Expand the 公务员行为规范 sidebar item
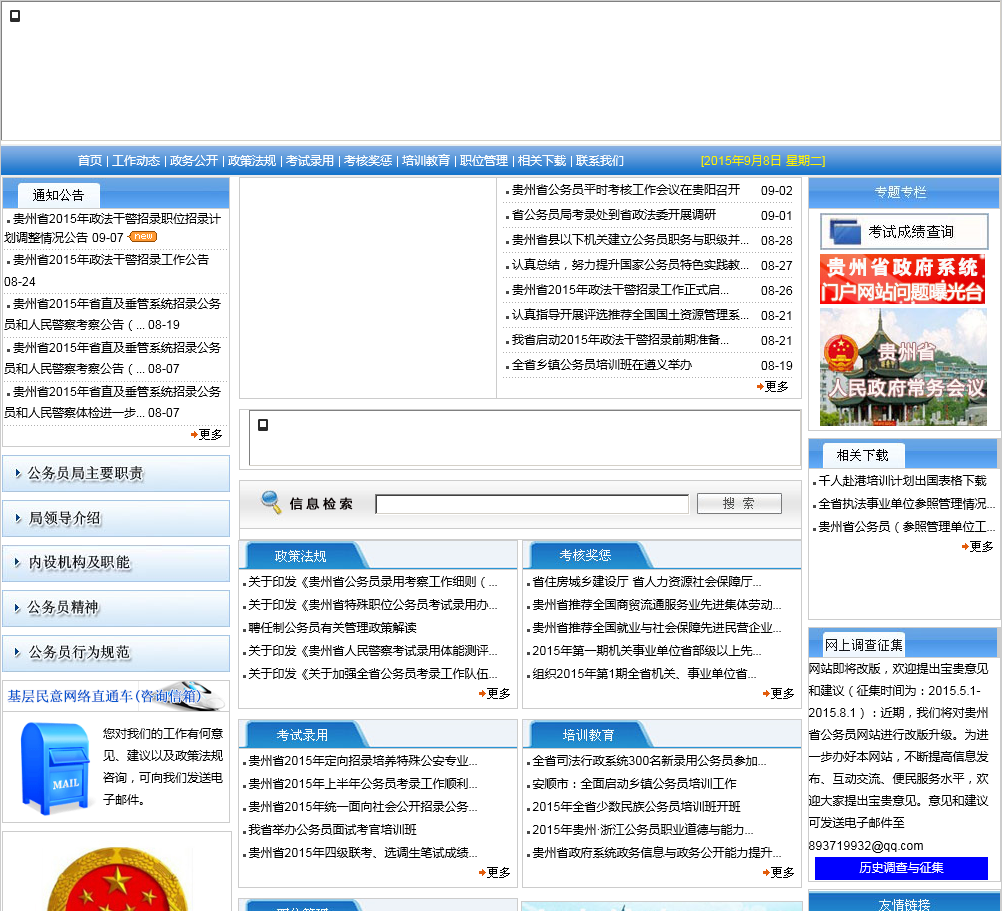The height and width of the screenshot is (911, 1002). coord(116,653)
